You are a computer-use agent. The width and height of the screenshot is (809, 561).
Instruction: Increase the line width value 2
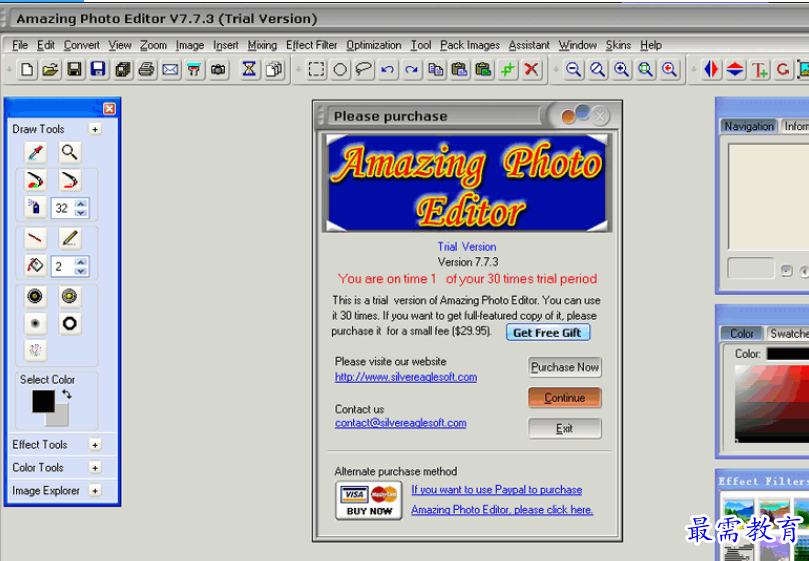(x=80, y=262)
